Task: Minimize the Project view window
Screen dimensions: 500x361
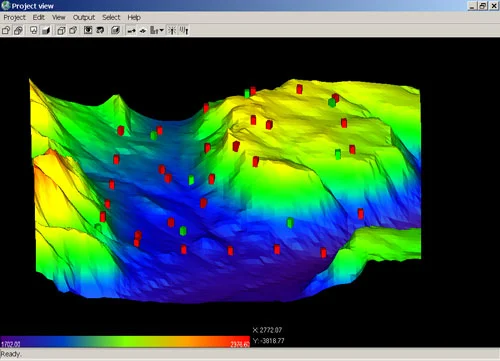Action: tap(472, 6)
